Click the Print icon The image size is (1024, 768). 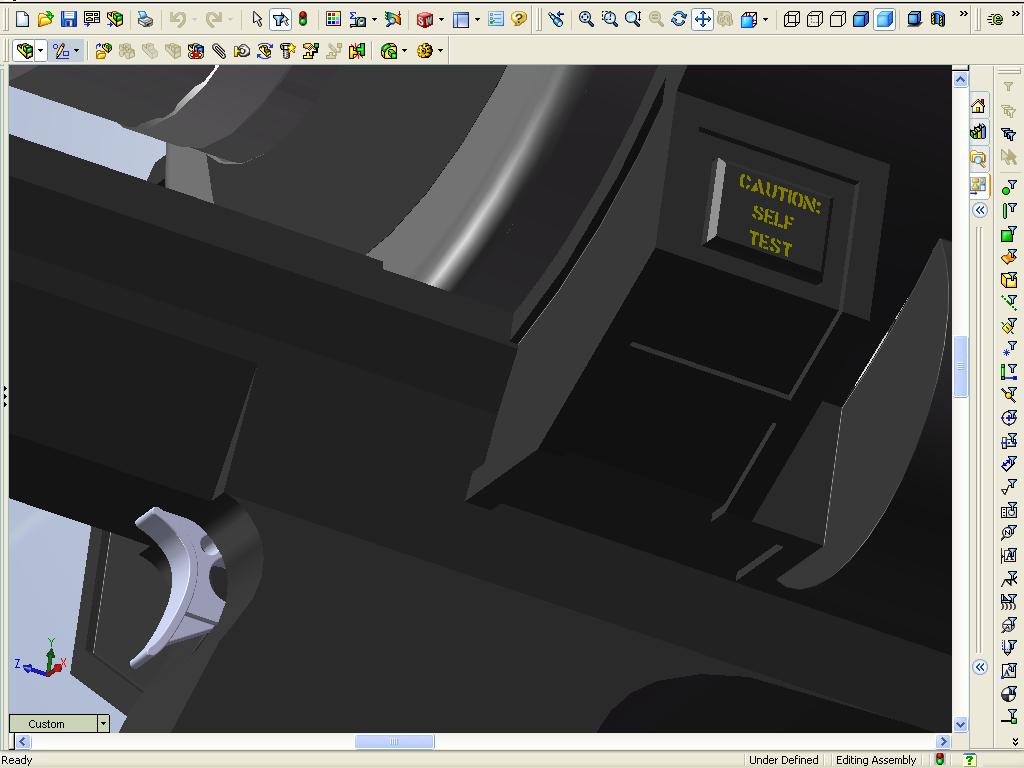click(145, 19)
